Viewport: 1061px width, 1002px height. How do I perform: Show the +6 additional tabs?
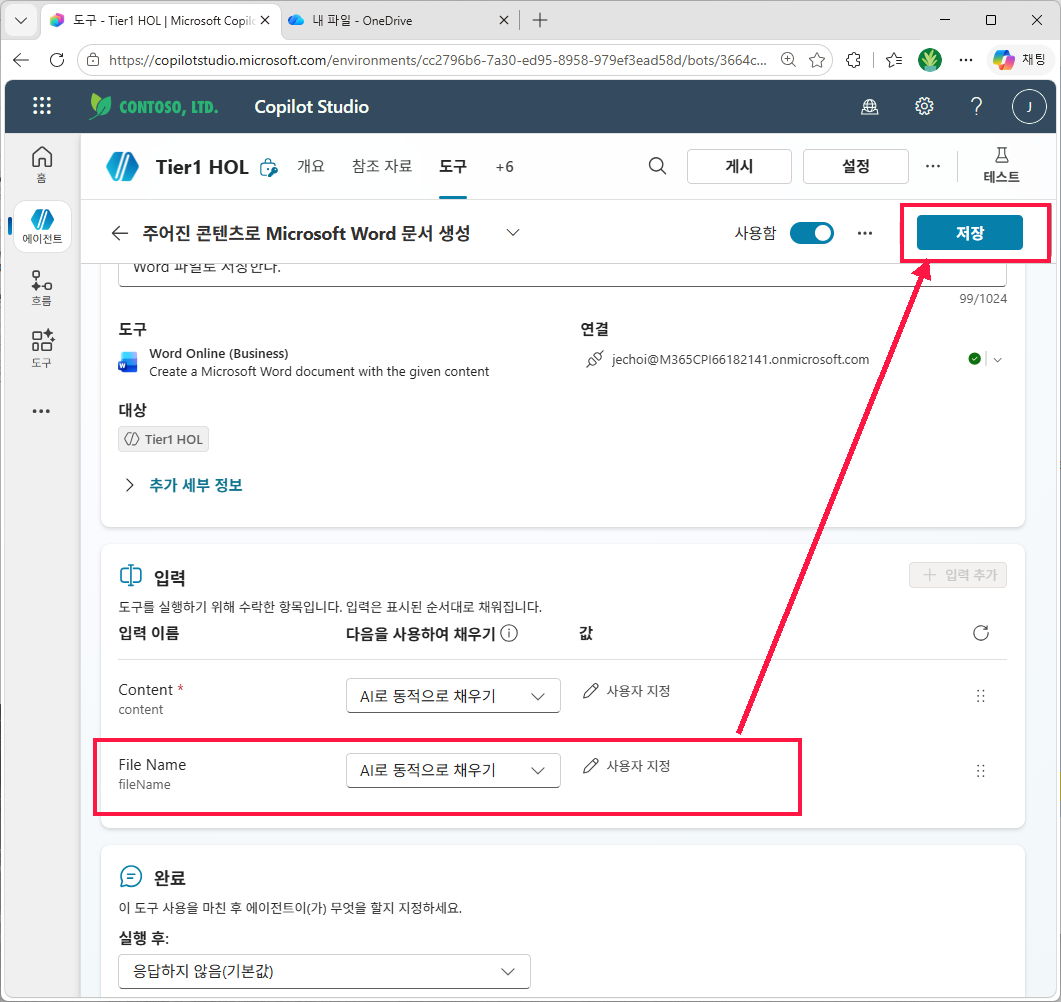point(504,167)
